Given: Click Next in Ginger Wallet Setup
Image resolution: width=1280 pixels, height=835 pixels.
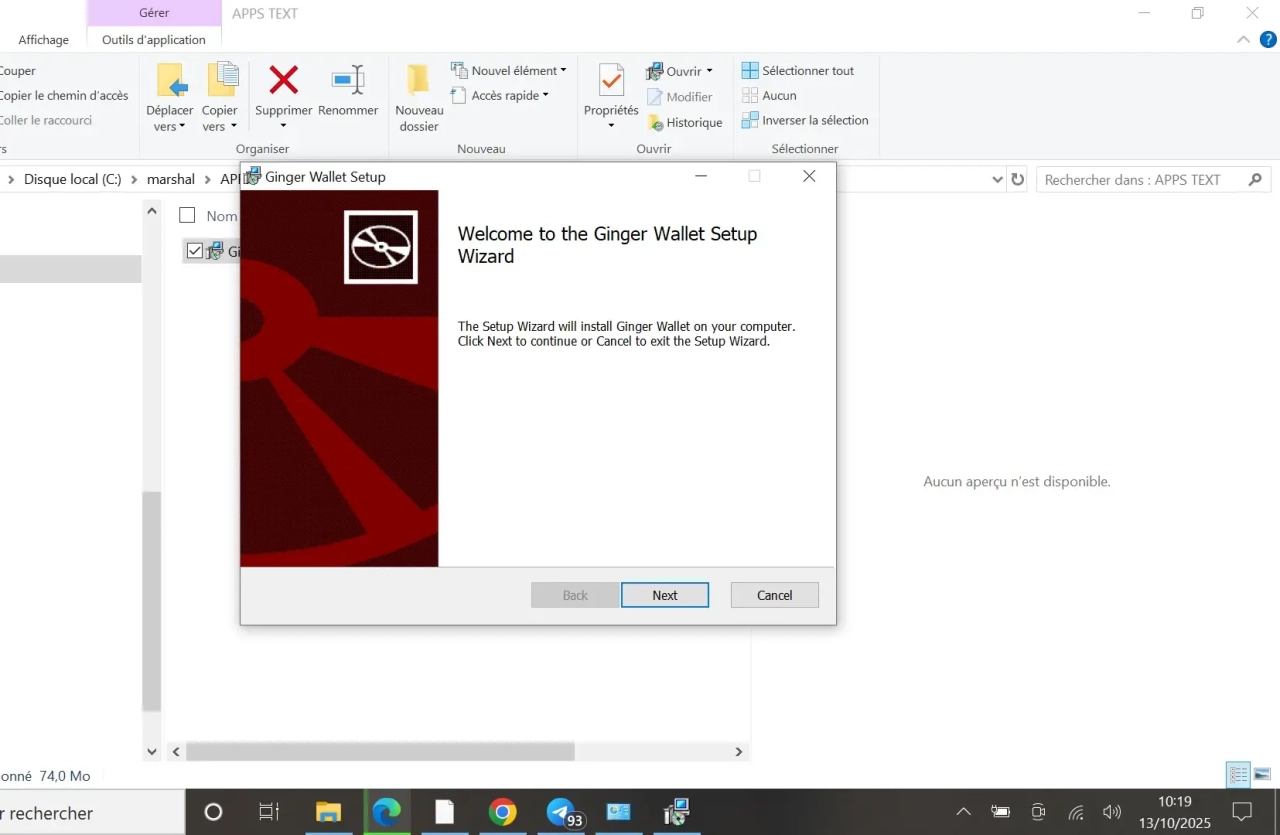Looking at the screenshot, I should click(665, 595).
